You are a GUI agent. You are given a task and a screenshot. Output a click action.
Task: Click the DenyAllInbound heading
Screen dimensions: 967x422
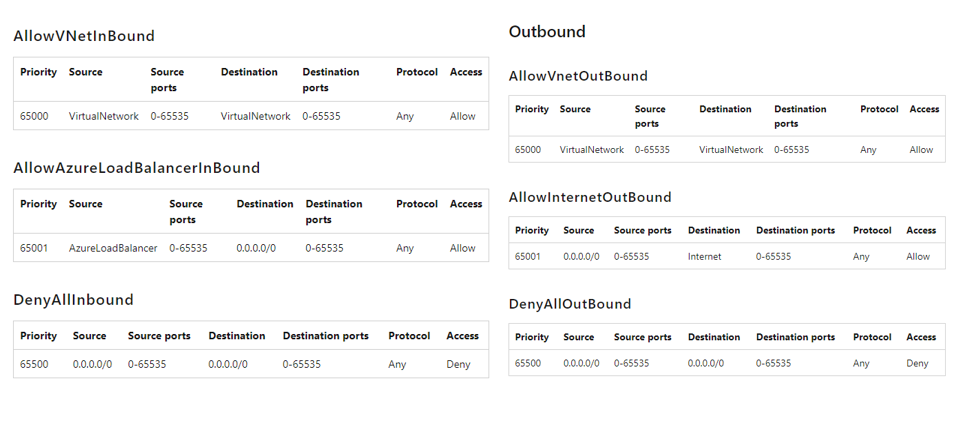(x=73, y=300)
